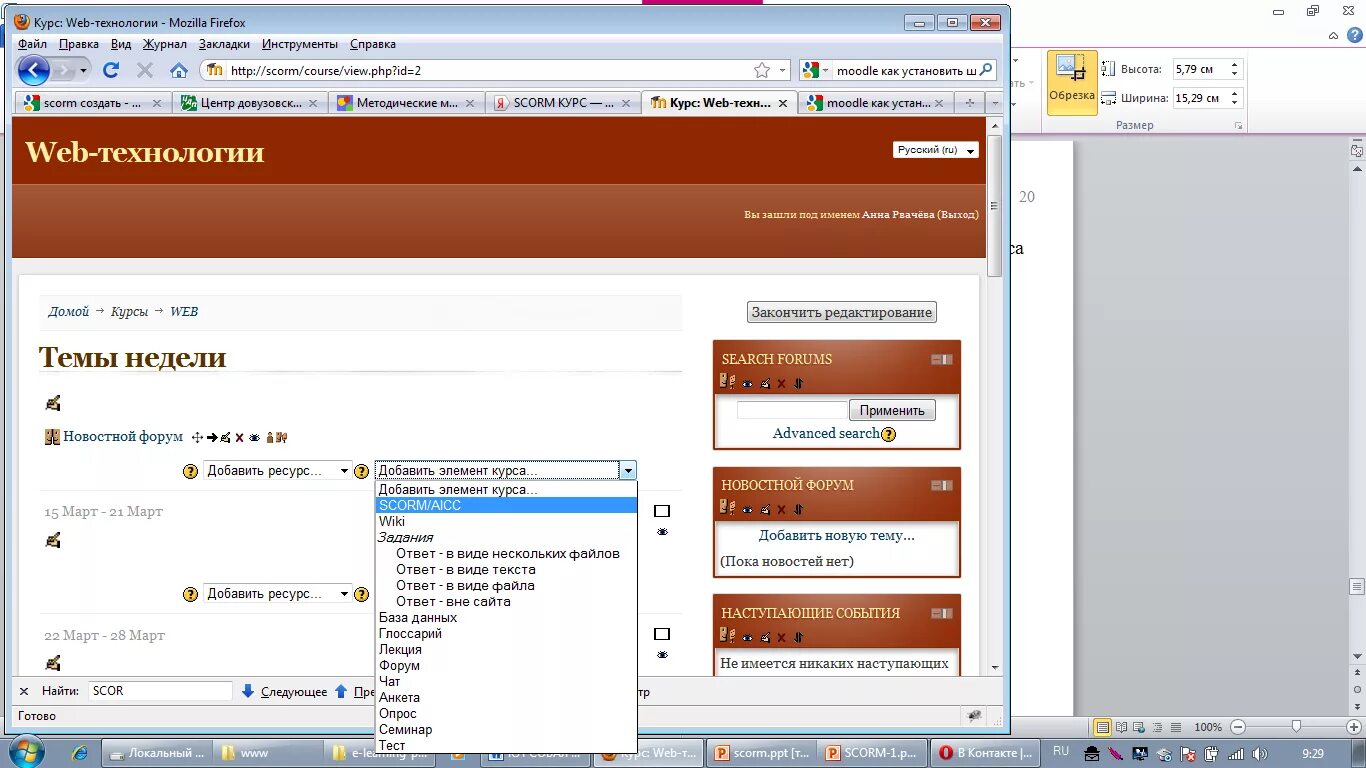This screenshot has height=768, width=1366.
Task: Move Новостной форум with cross-arrows icon
Action: click(x=197, y=437)
